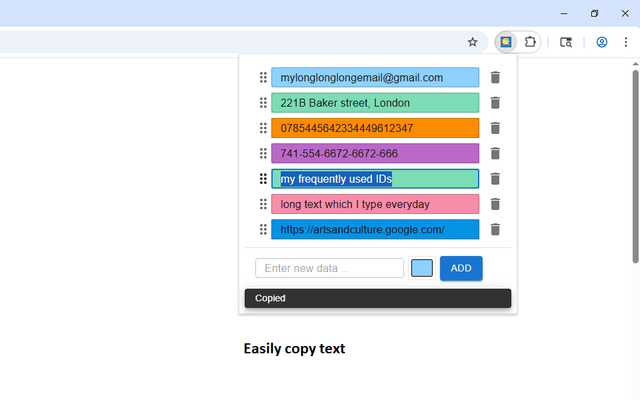Pick a color from the blue swatch
This screenshot has height=400, width=640.
(422, 268)
